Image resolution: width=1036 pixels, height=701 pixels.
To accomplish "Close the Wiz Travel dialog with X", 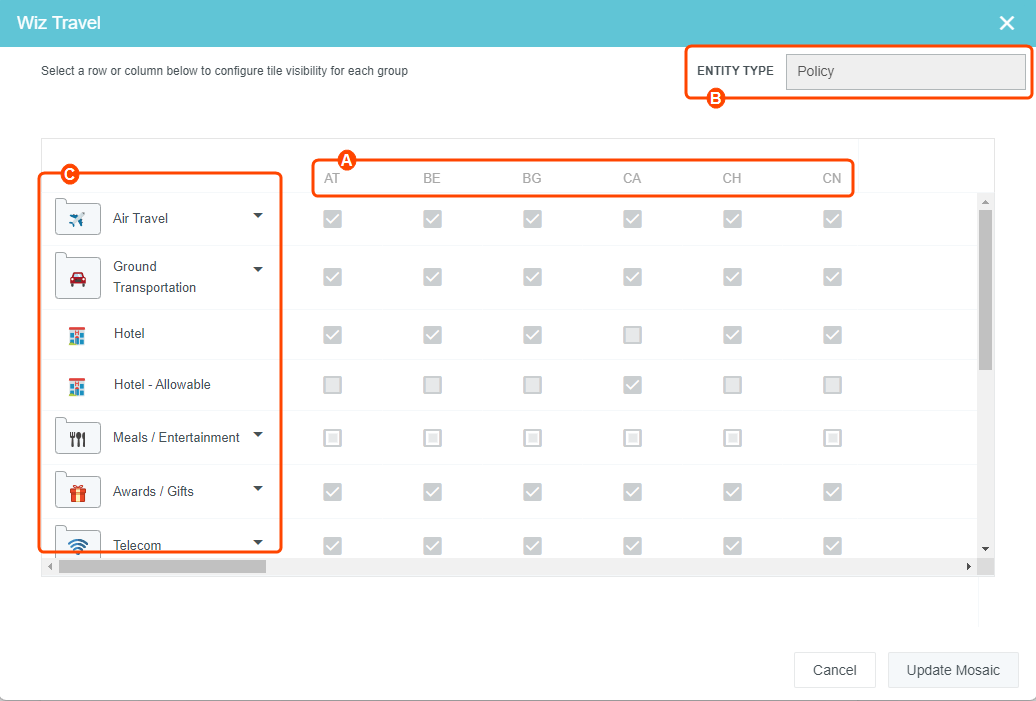I will click(x=1007, y=23).
